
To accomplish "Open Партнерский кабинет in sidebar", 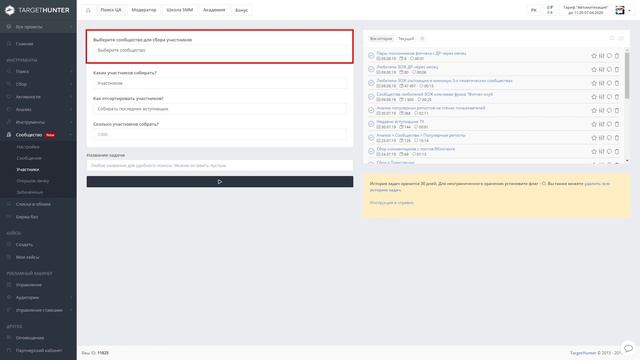I will tap(38, 351).
